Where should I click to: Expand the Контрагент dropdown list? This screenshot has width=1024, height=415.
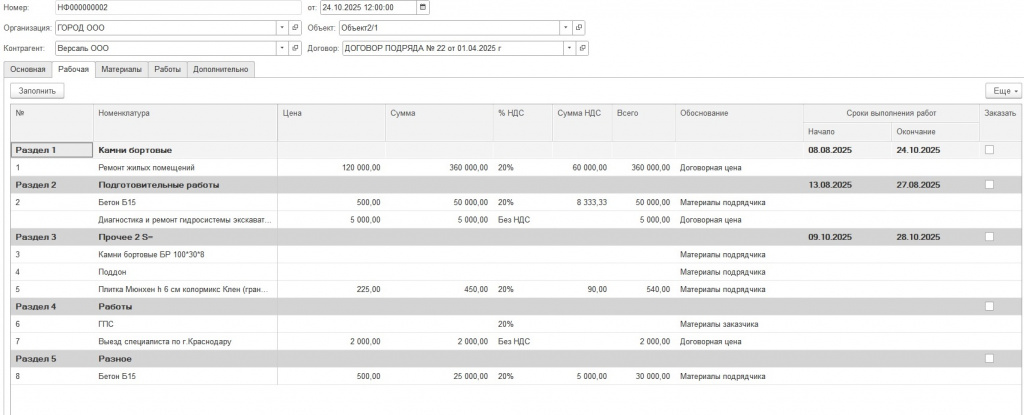point(282,48)
